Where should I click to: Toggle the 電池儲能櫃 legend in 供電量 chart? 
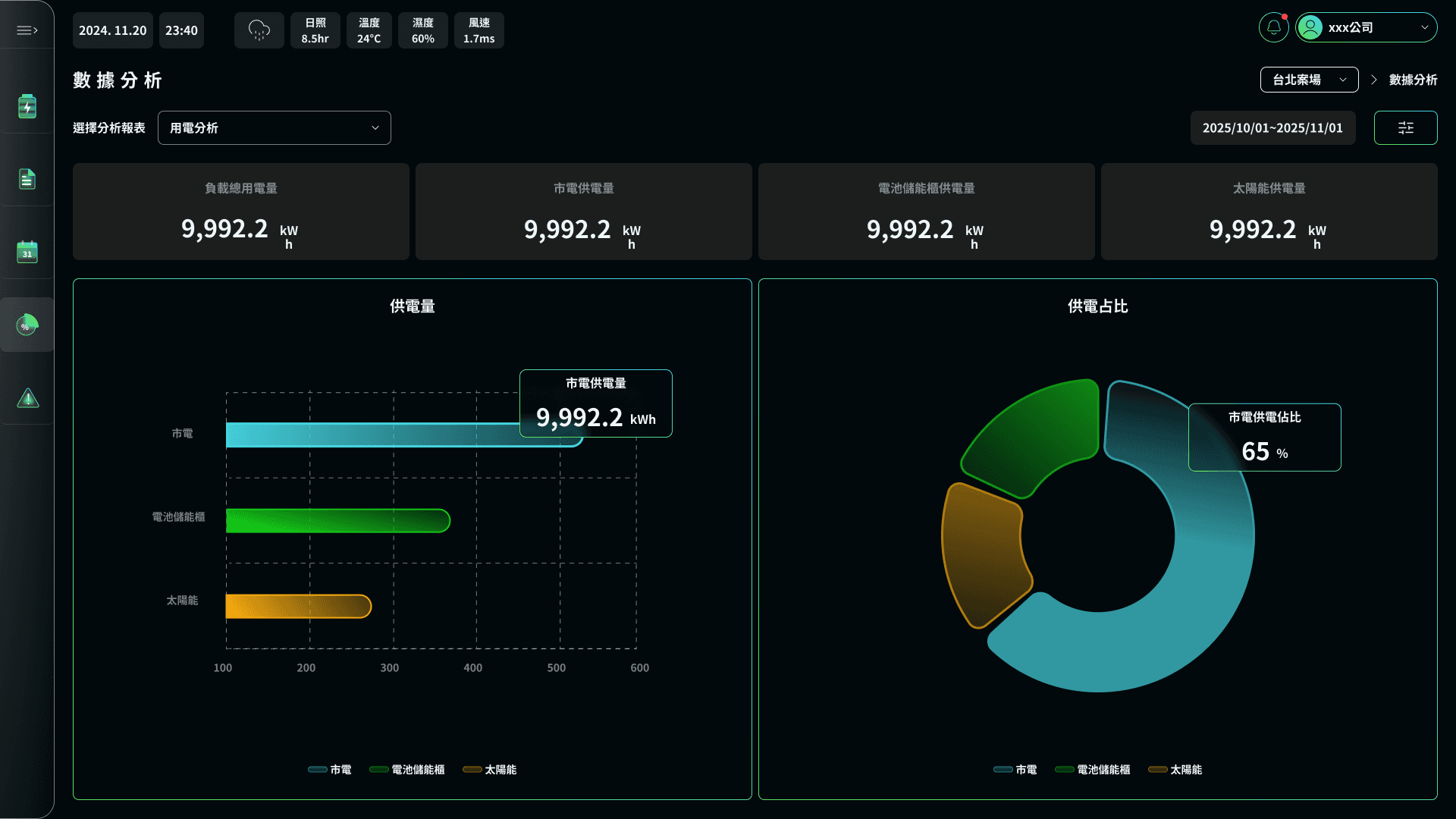point(406,769)
